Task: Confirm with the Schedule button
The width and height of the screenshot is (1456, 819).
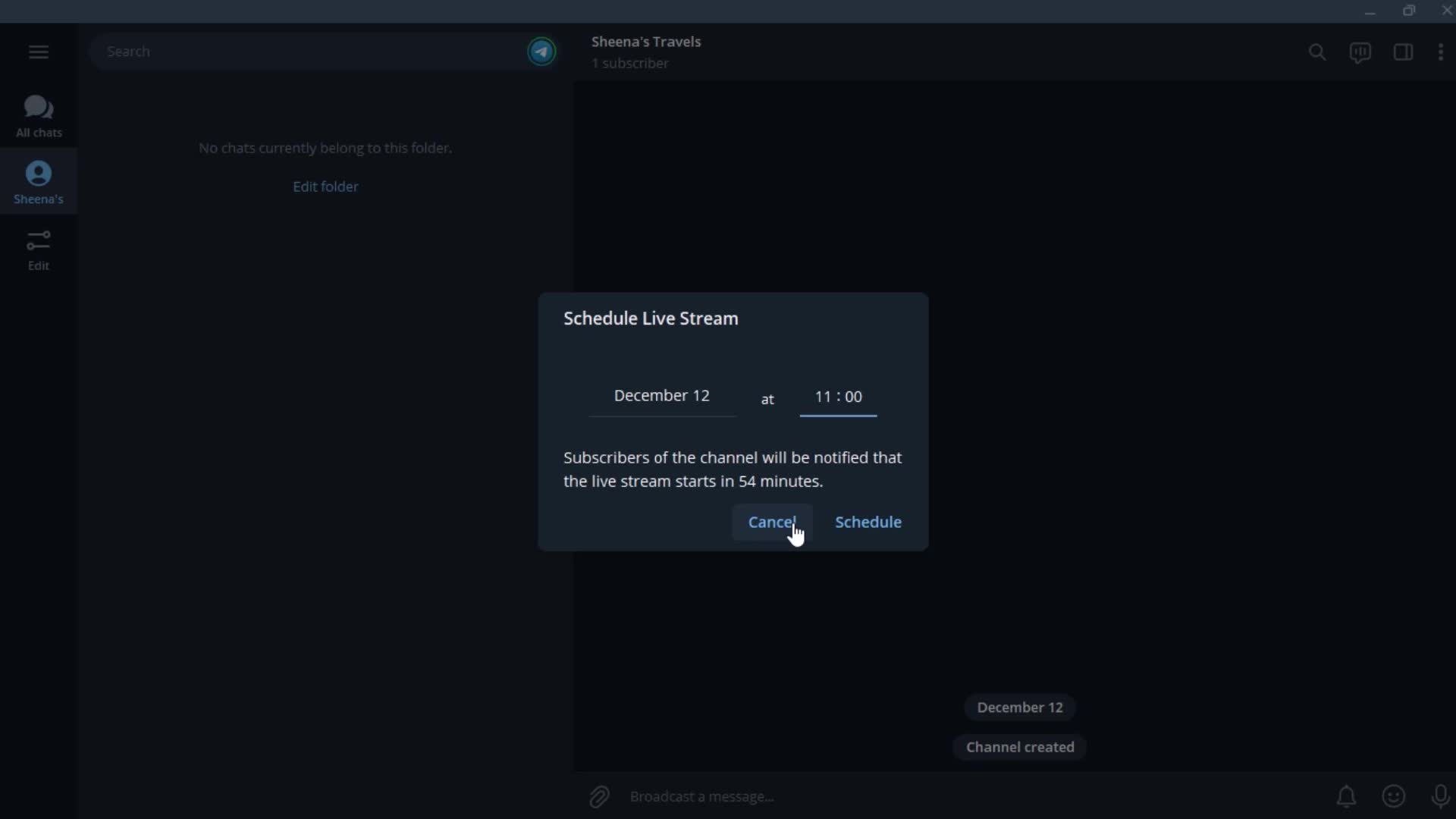Action: pyautogui.click(x=868, y=522)
